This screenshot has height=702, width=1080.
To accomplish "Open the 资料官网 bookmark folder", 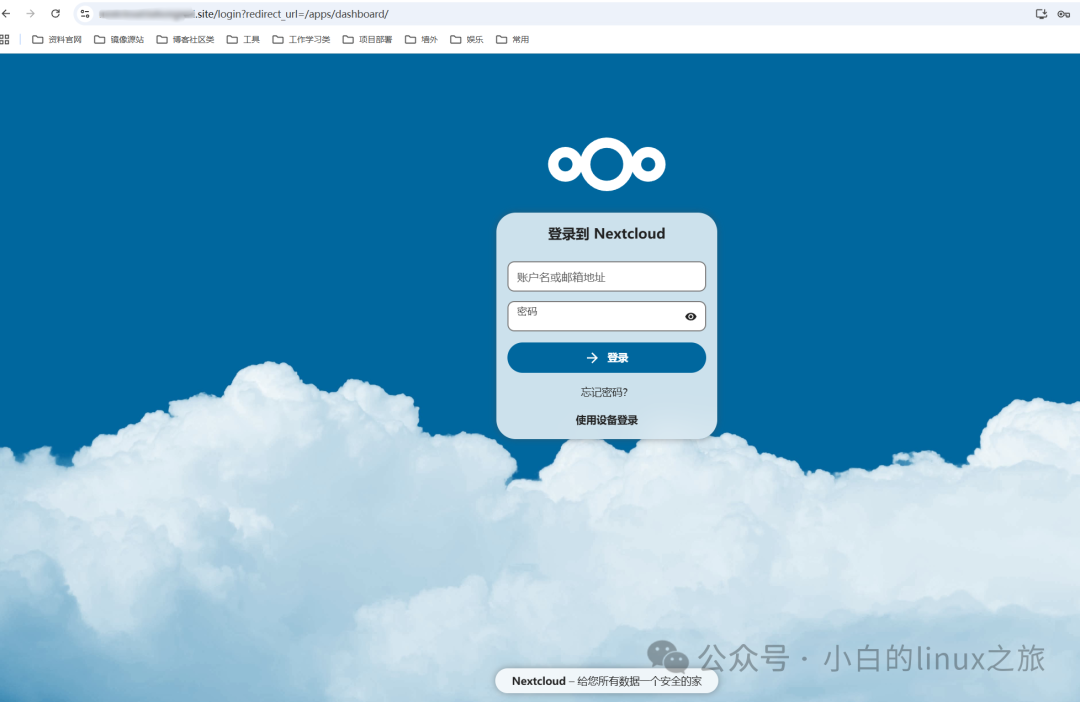I will pyautogui.click(x=57, y=39).
